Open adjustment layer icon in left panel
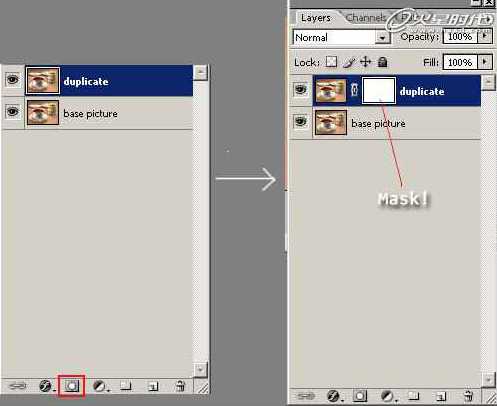 coord(100,386)
